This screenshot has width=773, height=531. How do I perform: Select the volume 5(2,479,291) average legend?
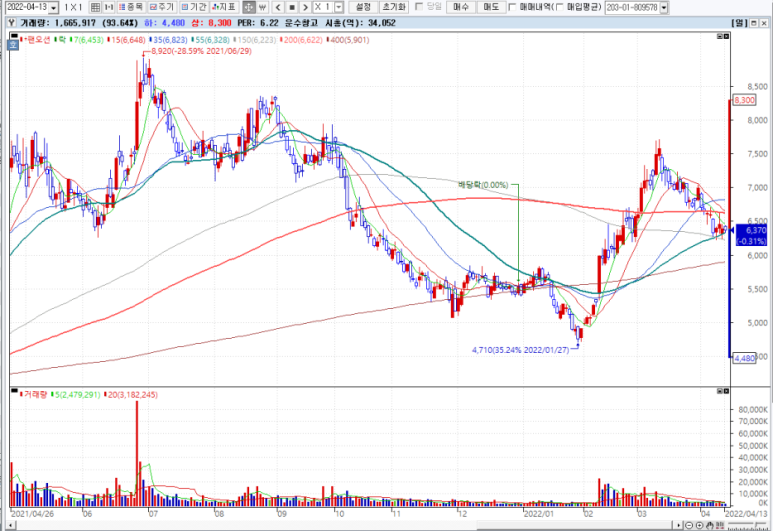pos(77,394)
